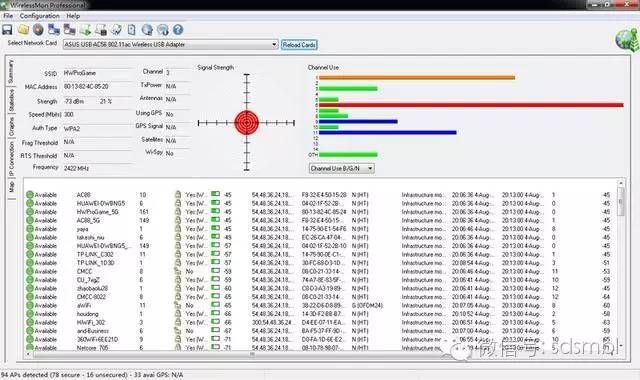Expand the Channel Use B/G/N dropdown
This screenshot has width=640, height=380.
pyautogui.click(x=341, y=169)
